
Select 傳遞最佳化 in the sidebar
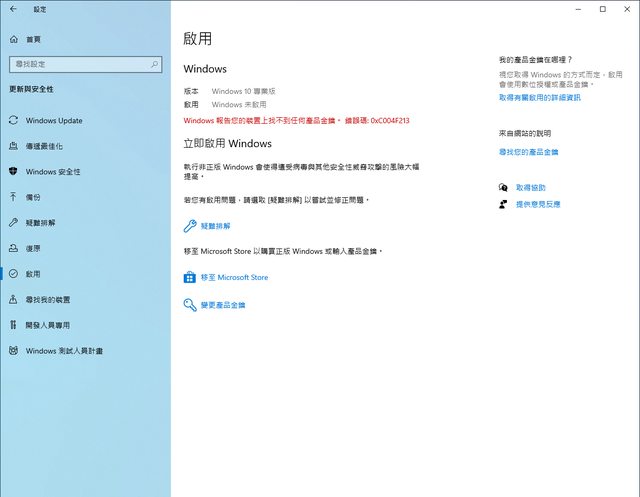click(x=44, y=146)
